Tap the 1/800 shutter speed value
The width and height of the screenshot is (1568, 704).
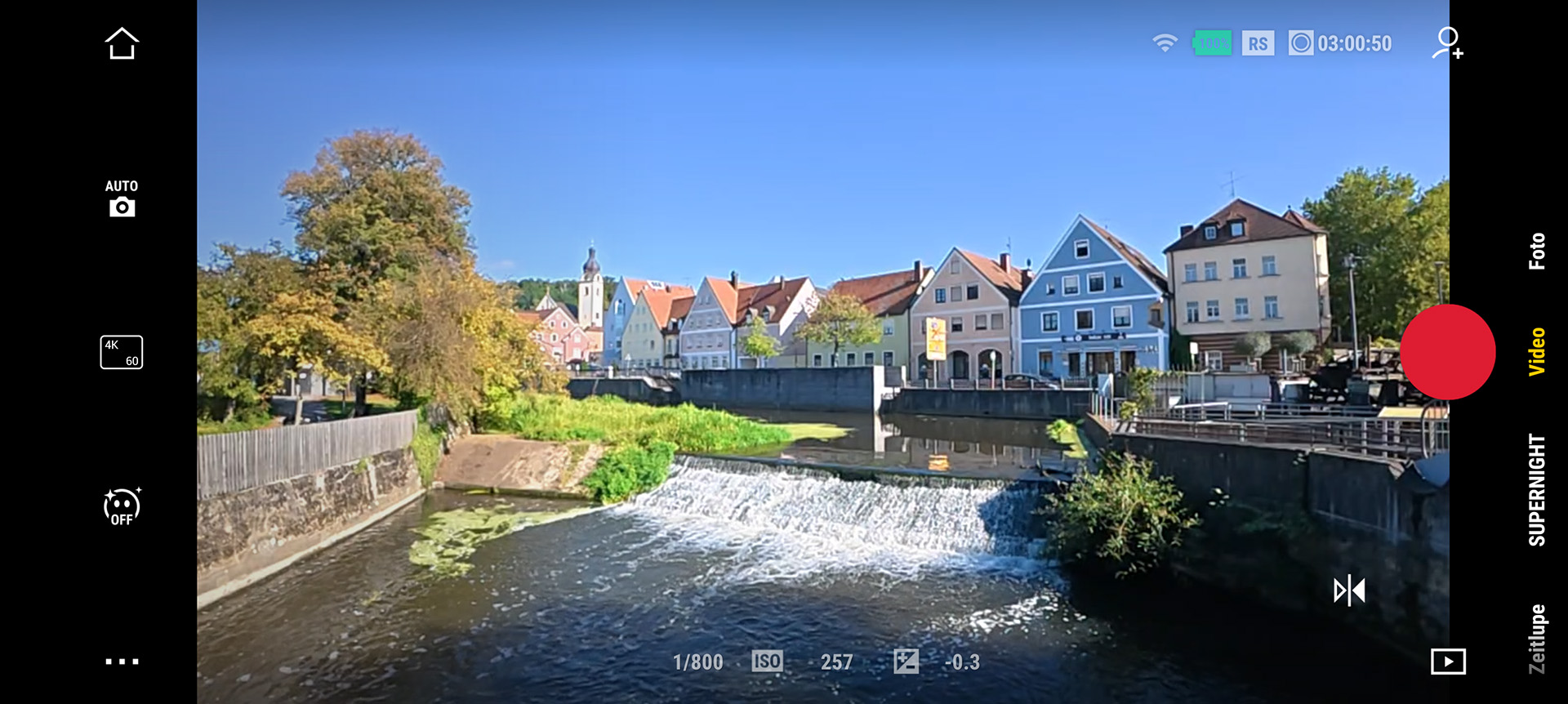tap(697, 662)
